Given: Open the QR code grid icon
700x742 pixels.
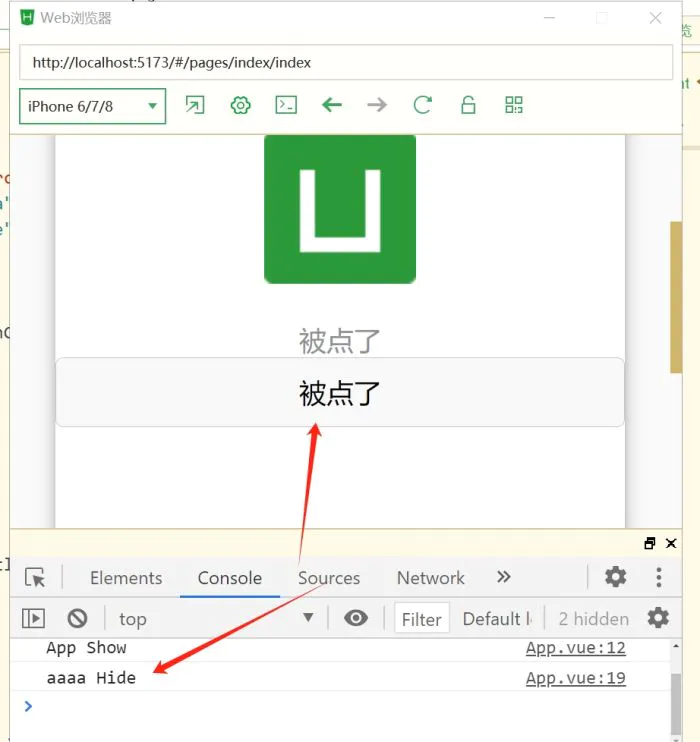Looking at the screenshot, I should click(x=514, y=105).
